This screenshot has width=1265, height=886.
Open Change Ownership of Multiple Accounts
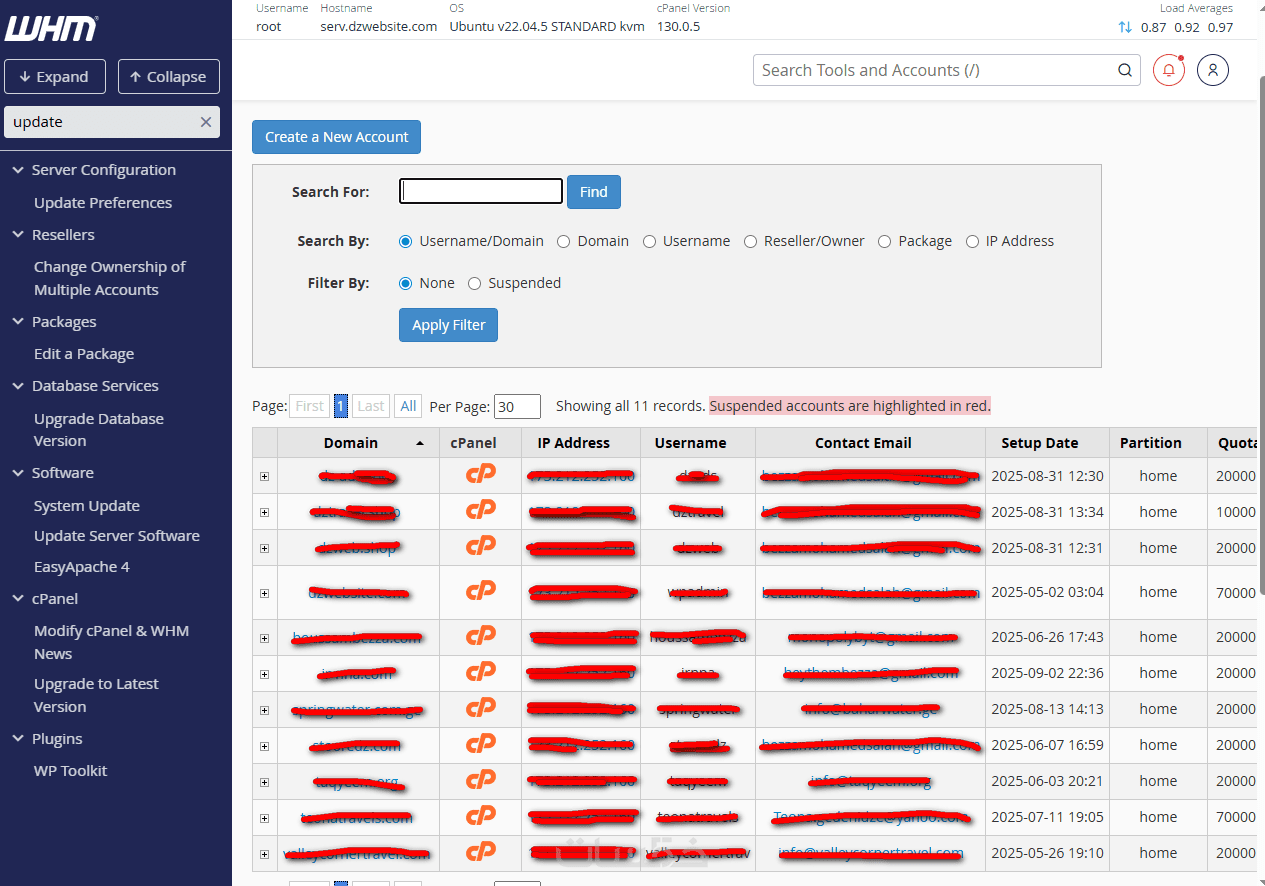tap(110, 278)
